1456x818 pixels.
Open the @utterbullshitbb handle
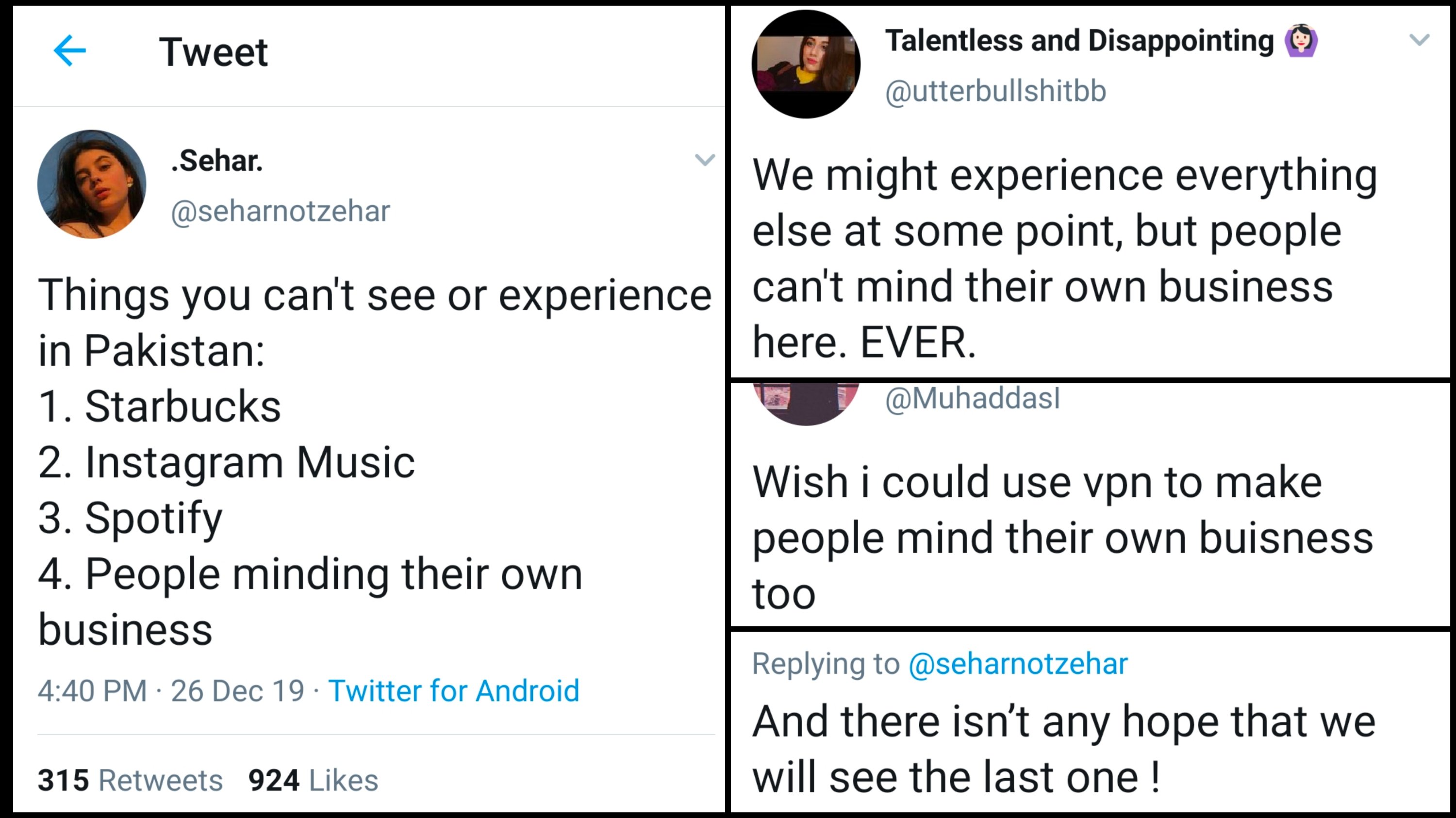(995, 91)
